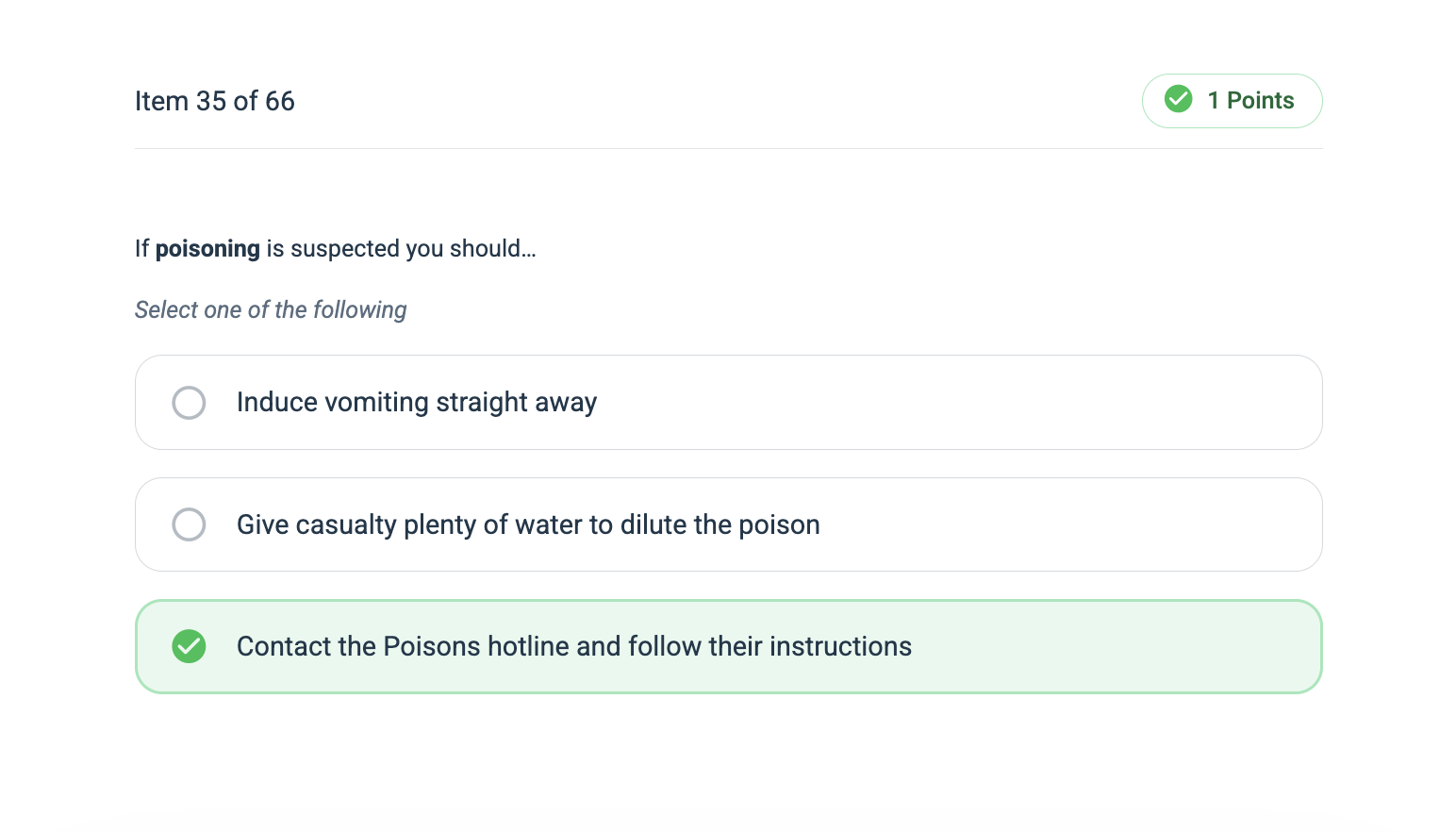Select radio button for giving casualty water
1456x832 pixels.
coord(189,524)
